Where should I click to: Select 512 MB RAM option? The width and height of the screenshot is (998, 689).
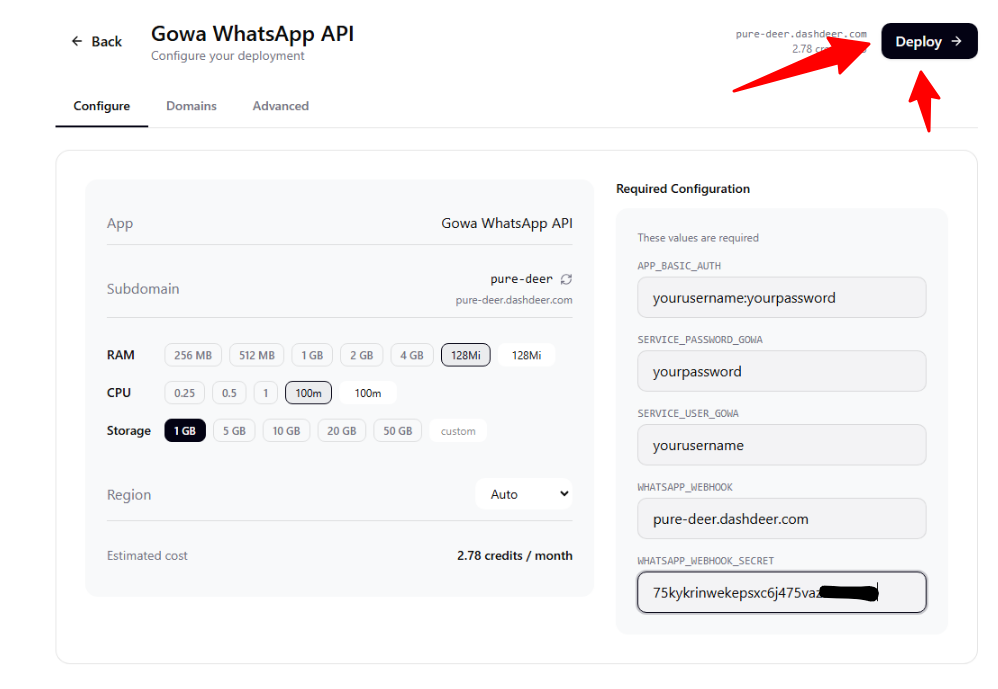(257, 355)
